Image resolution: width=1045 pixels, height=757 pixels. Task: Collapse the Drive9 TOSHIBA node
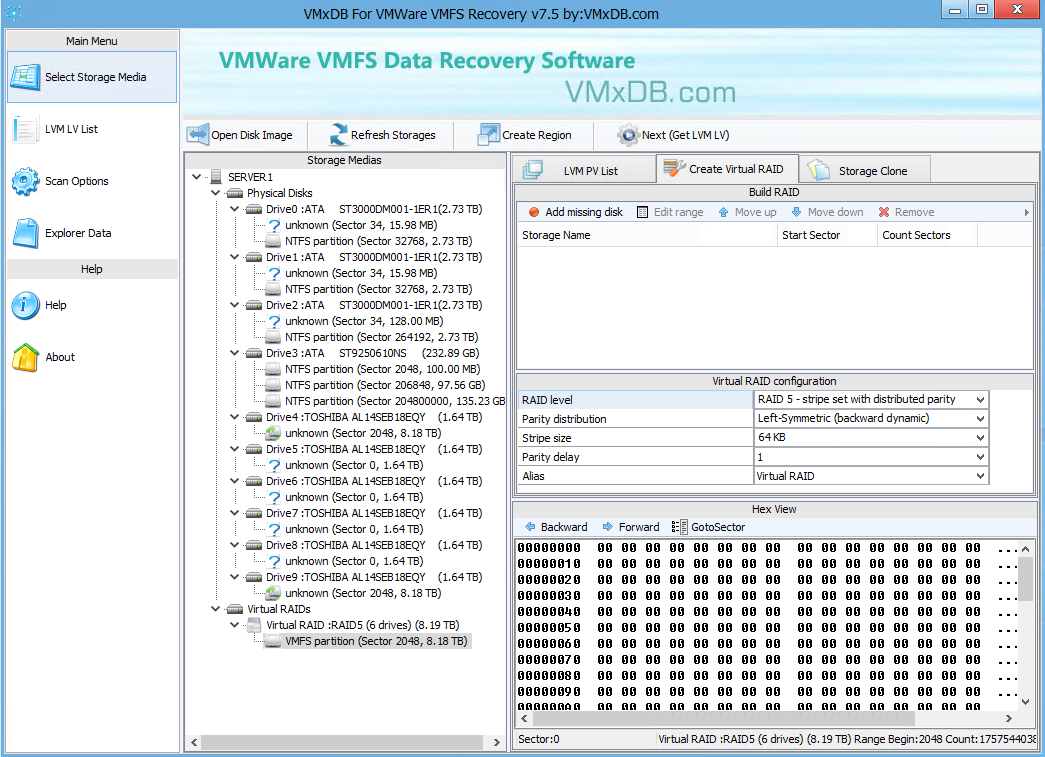click(235, 576)
